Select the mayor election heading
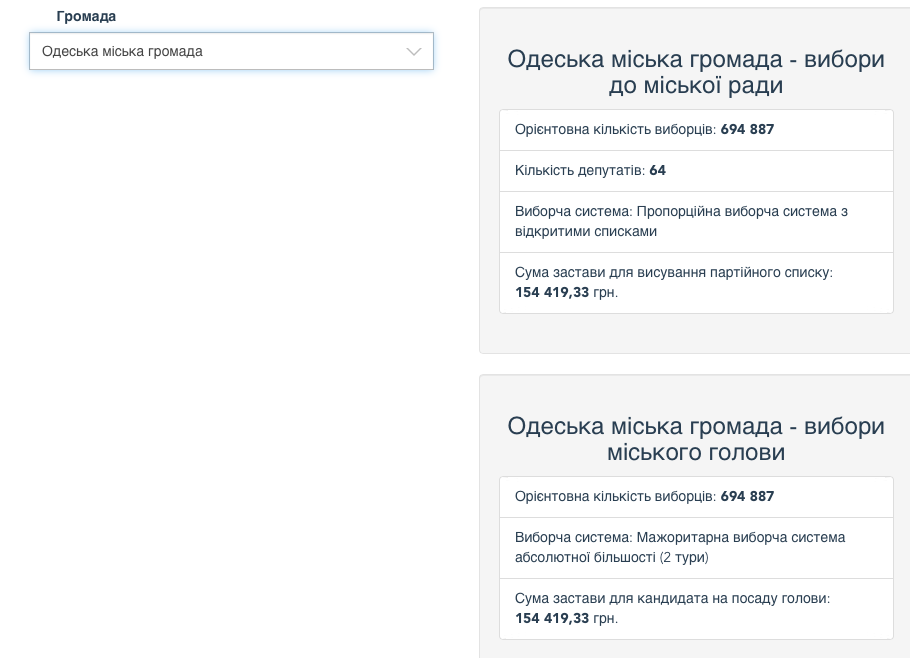The width and height of the screenshot is (910, 658). point(695,439)
